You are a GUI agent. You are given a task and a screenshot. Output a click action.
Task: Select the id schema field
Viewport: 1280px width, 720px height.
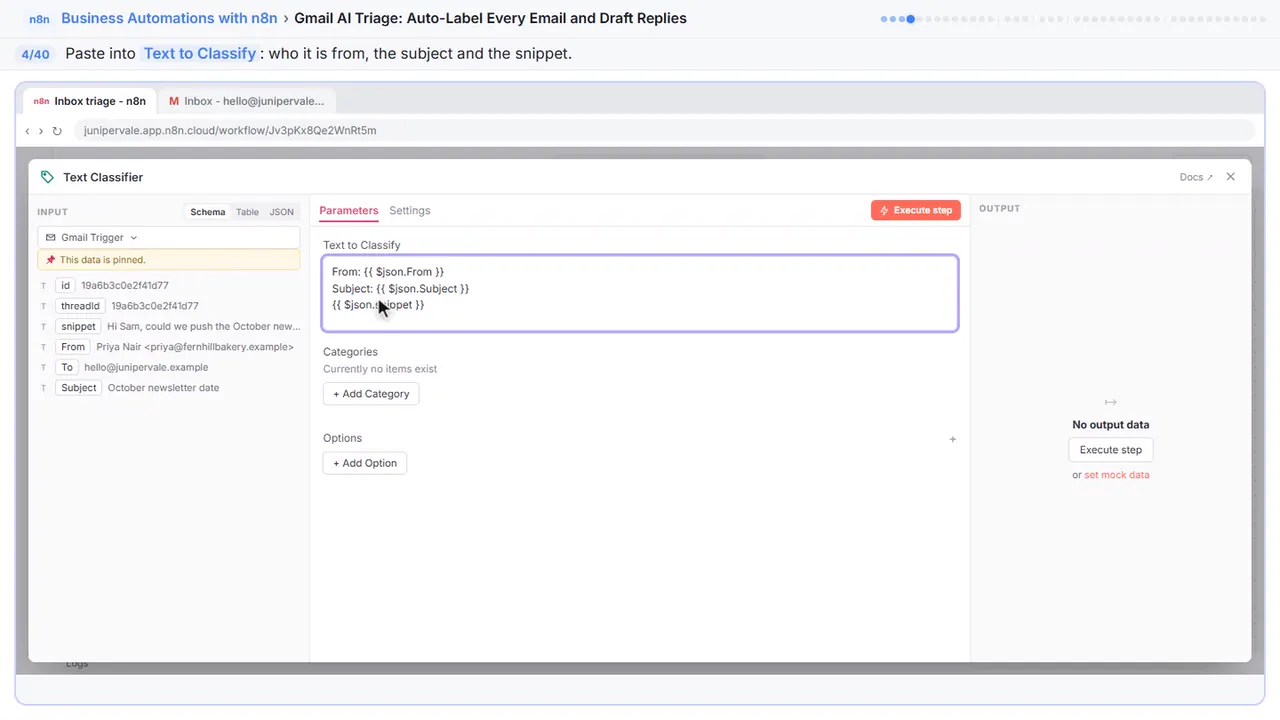click(66, 286)
